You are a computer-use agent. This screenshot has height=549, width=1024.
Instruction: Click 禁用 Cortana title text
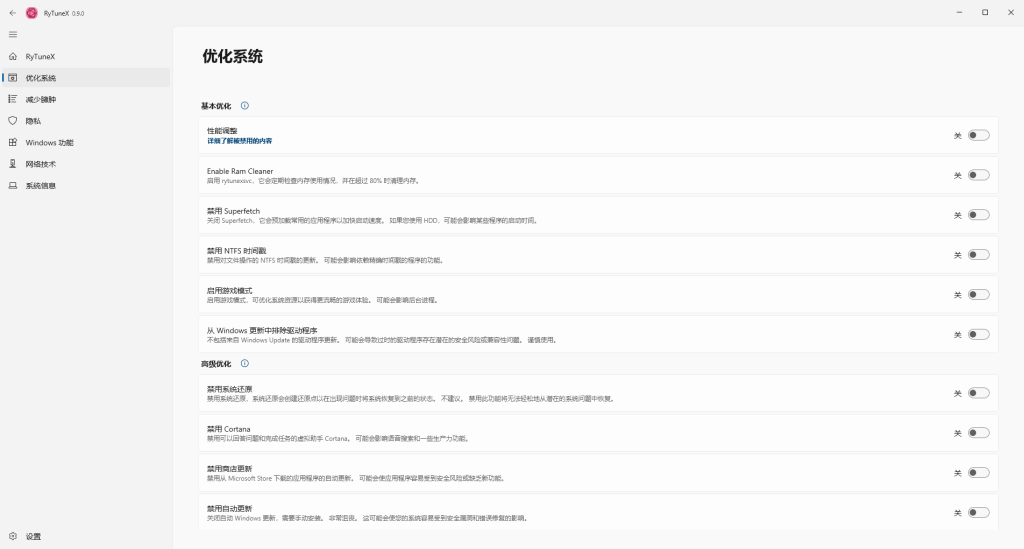(x=229, y=429)
